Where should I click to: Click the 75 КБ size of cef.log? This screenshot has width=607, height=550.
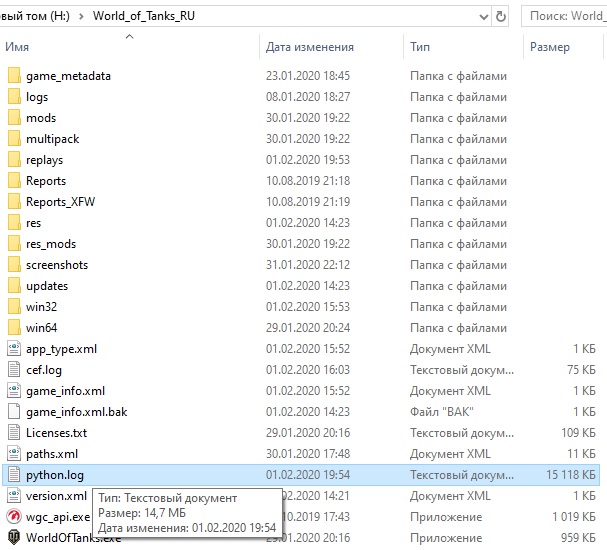click(581, 369)
